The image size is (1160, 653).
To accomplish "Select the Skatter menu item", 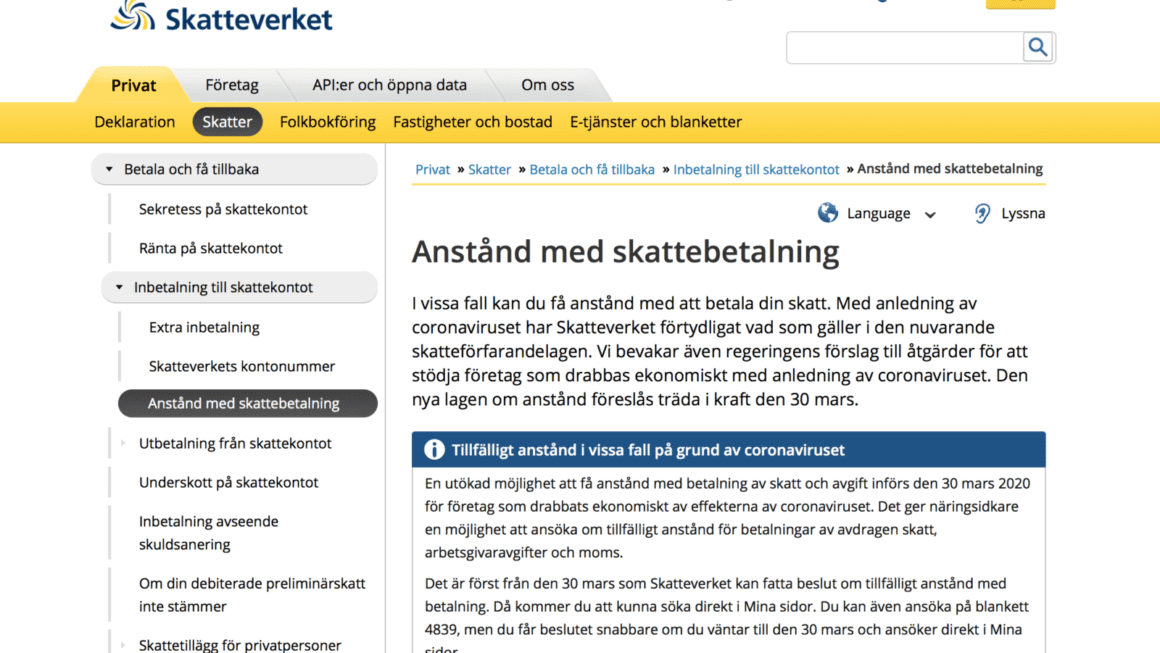I will [x=227, y=122].
